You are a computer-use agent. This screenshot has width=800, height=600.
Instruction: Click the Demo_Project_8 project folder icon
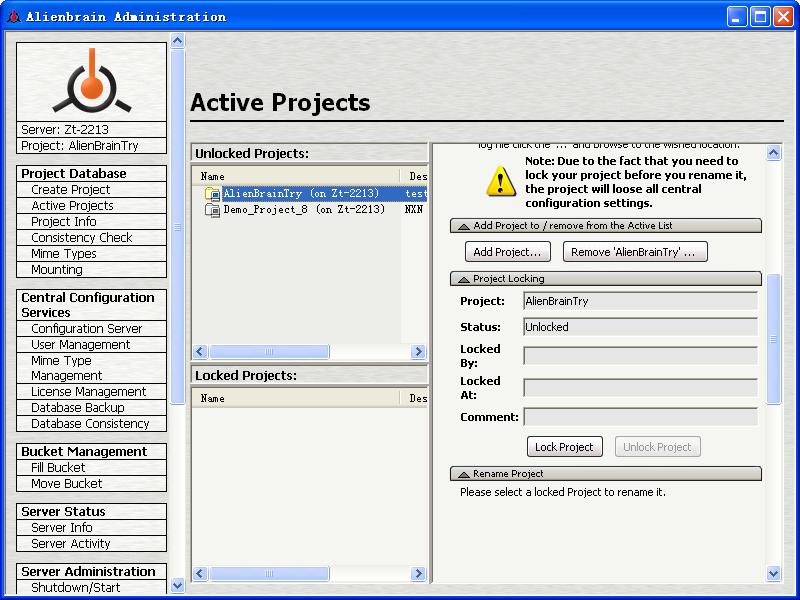tap(212, 210)
